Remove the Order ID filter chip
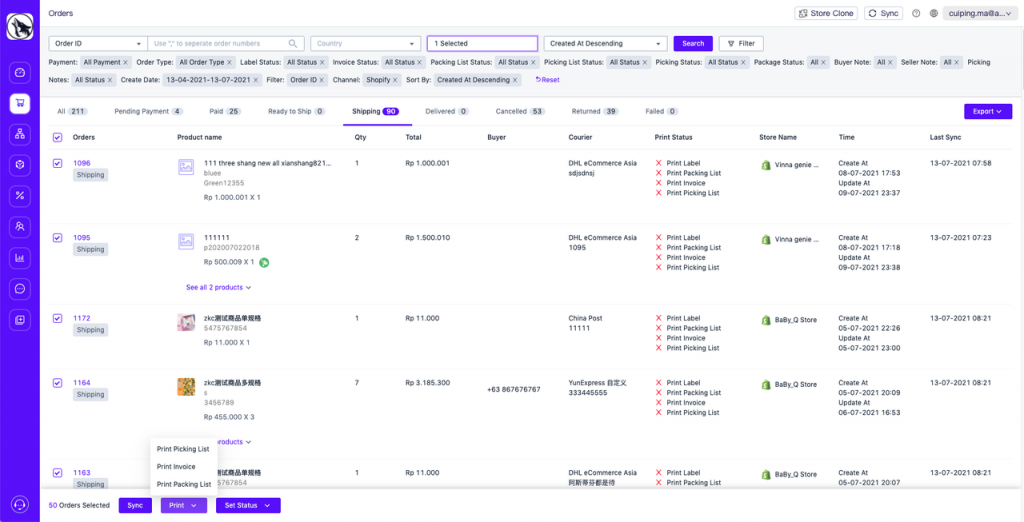The image size is (1024, 522). coord(322,80)
